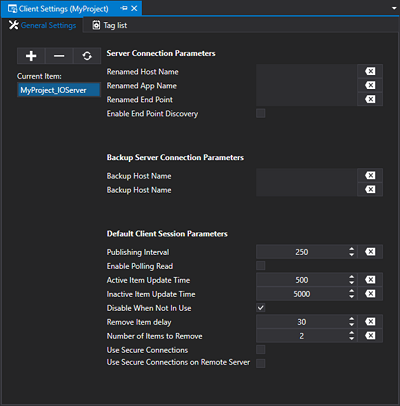Clear the Renamed App Name field
Screen dimensions: 400x406
pyautogui.click(x=370, y=85)
